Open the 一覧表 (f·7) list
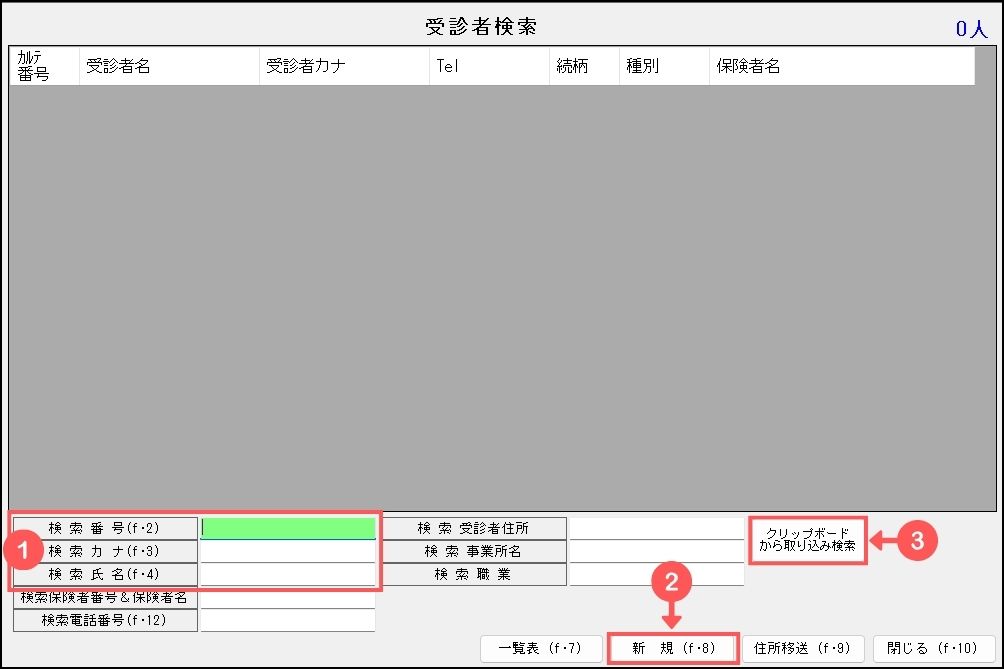This screenshot has height=669, width=1004. [541, 648]
